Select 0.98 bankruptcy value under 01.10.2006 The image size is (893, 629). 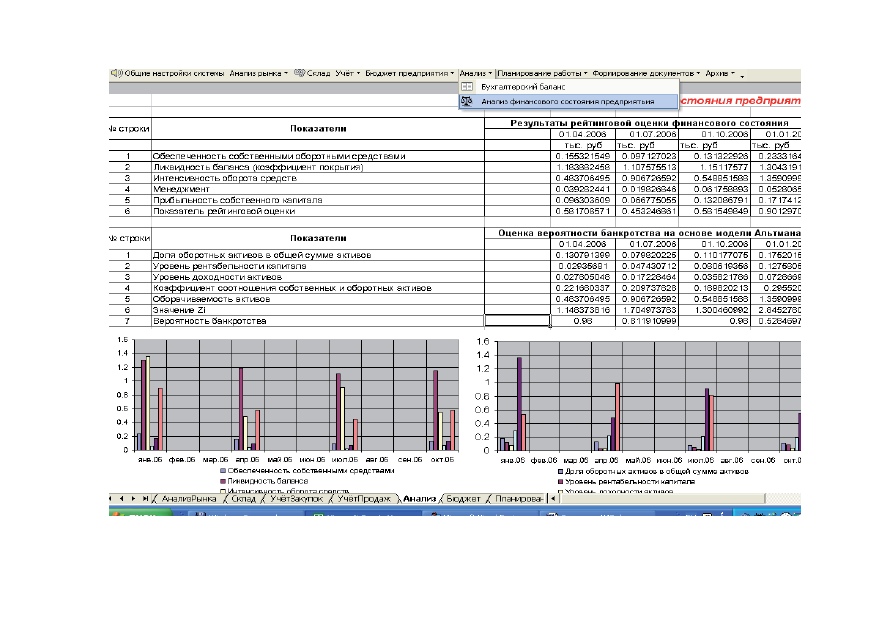(715, 321)
